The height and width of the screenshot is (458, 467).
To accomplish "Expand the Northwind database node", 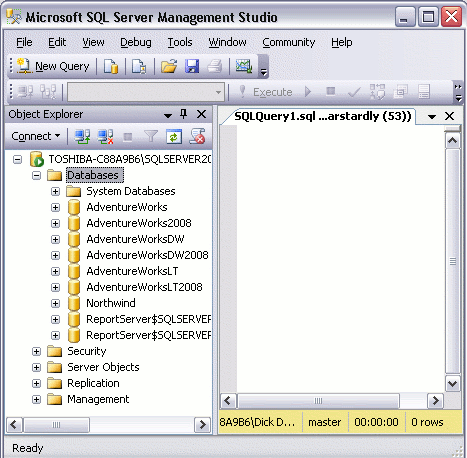I will pos(55,303).
